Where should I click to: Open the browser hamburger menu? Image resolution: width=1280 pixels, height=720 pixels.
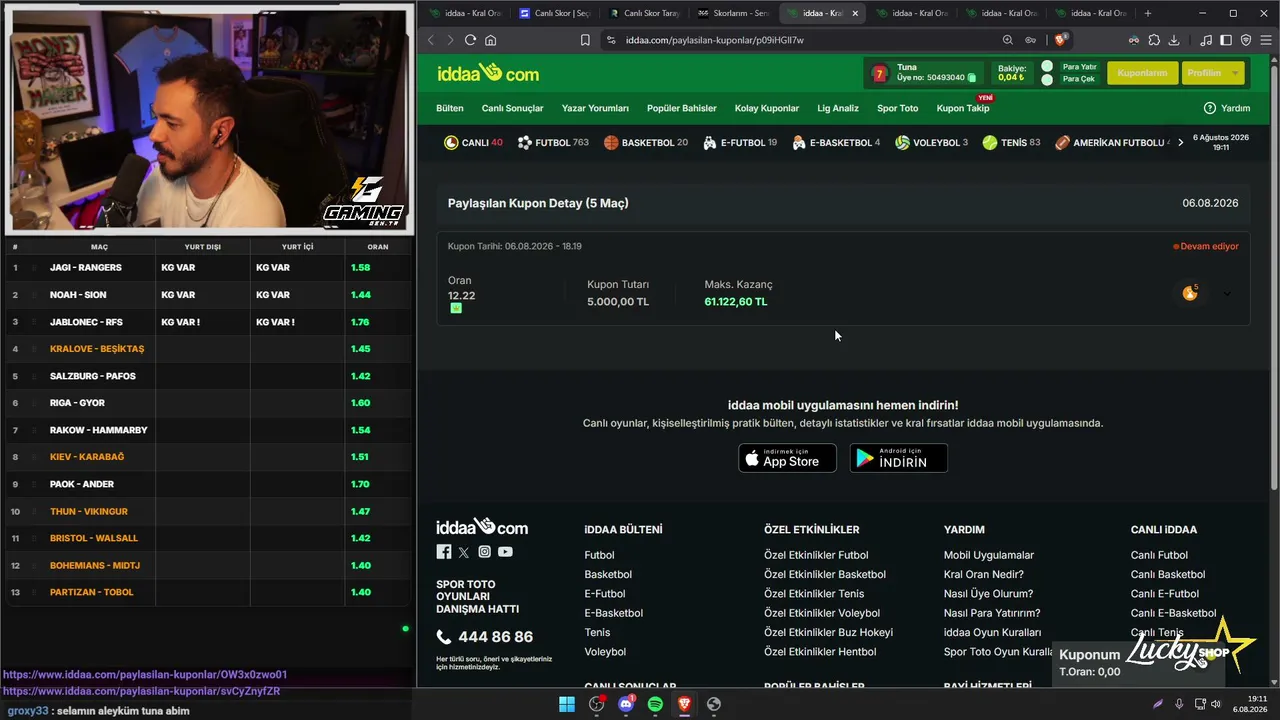(1265, 40)
